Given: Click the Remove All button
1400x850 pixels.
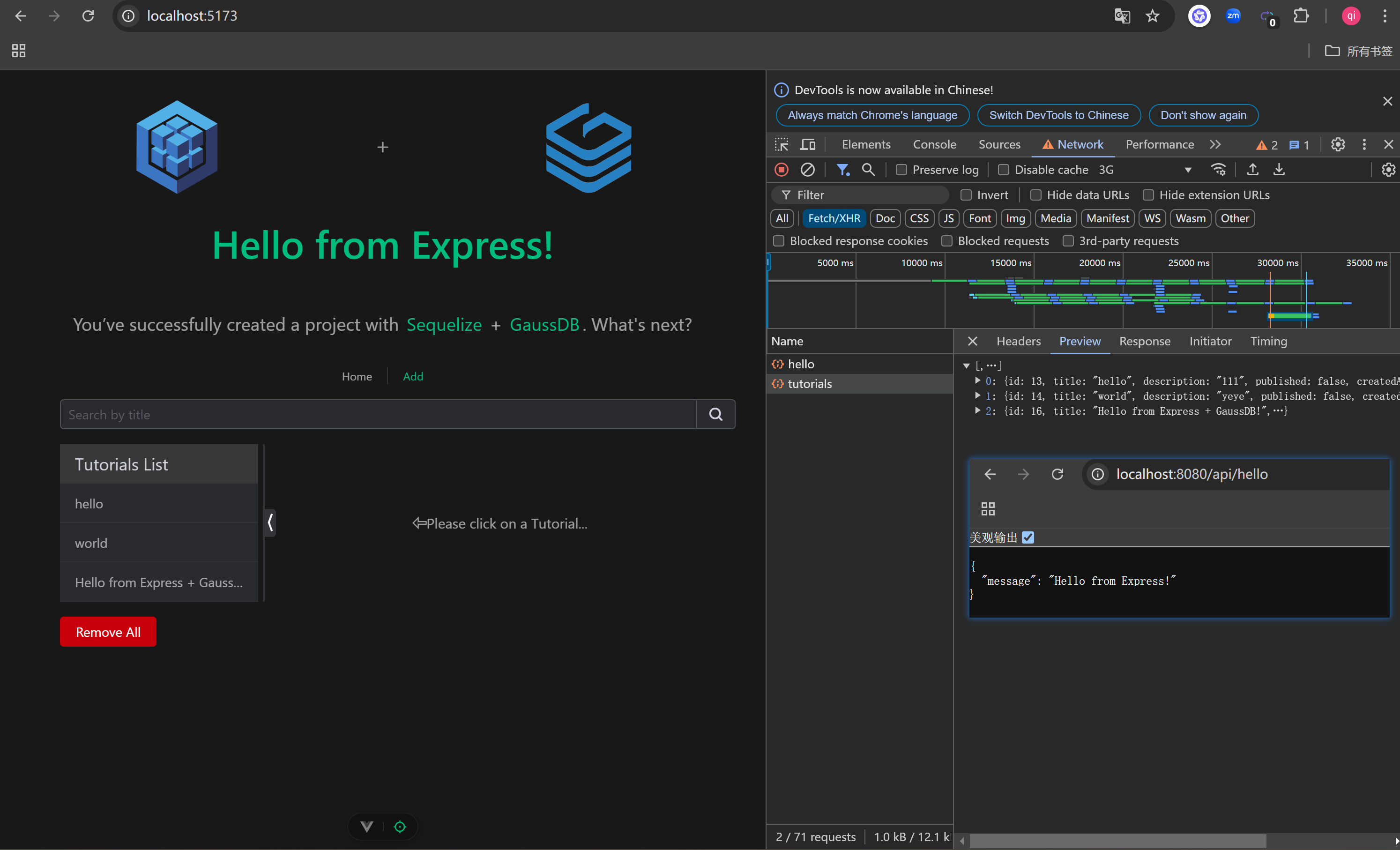Looking at the screenshot, I should [108, 632].
